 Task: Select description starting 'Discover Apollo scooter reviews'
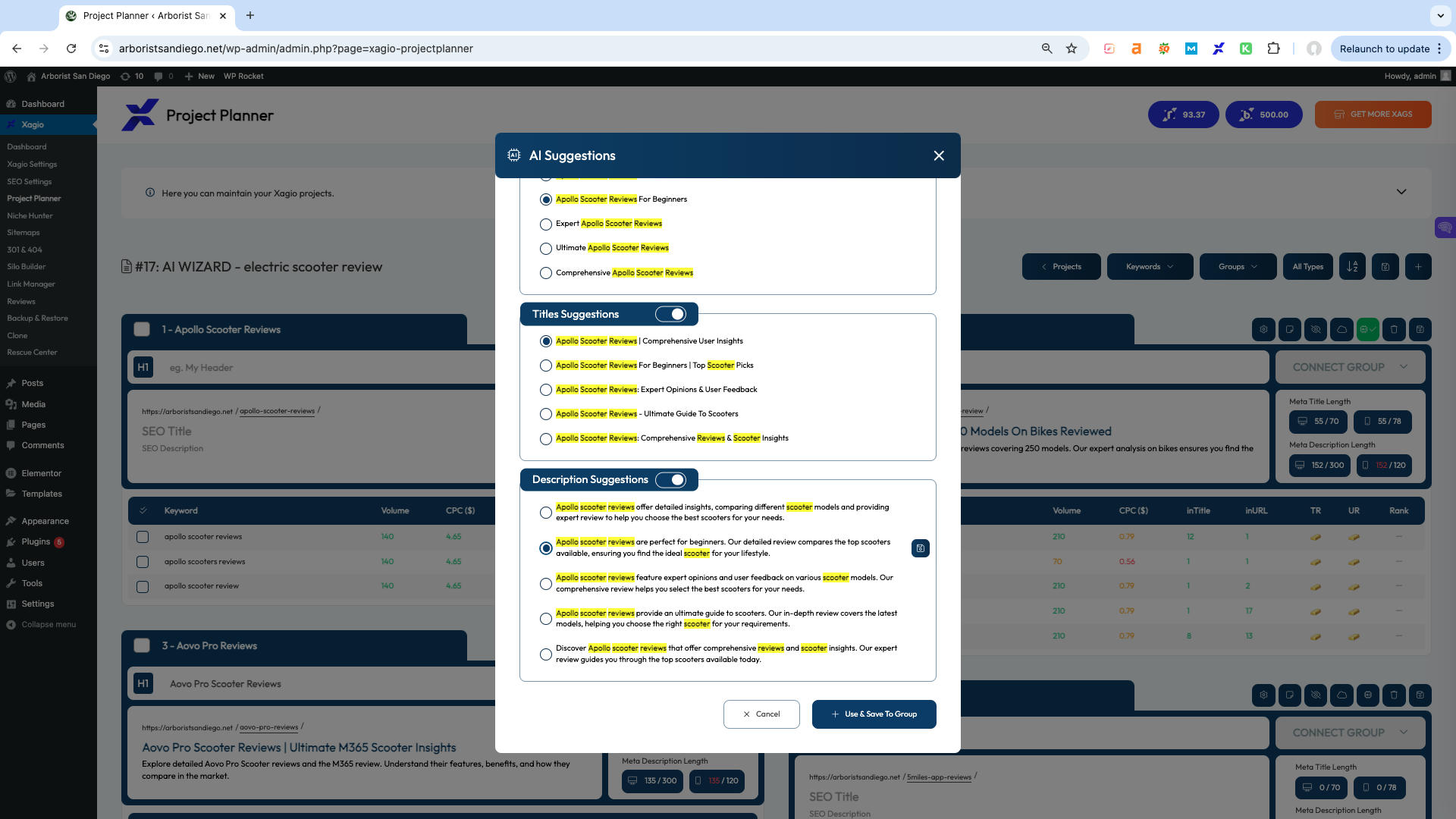[546, 654]
